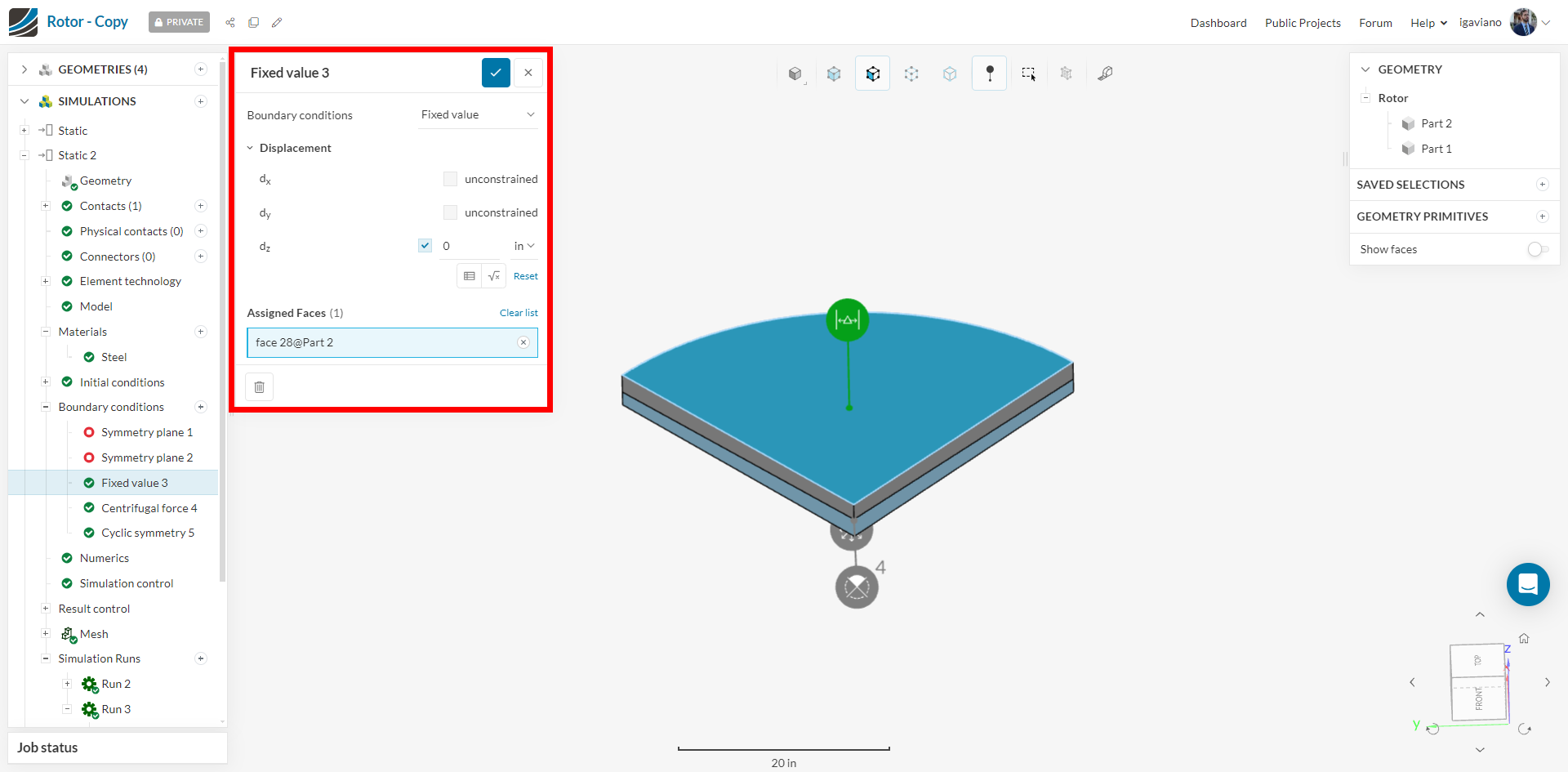Rotate view right with the arrow
Image resolution: width=1568 pixels, height=772 pixels.
tap(1547, 682)
